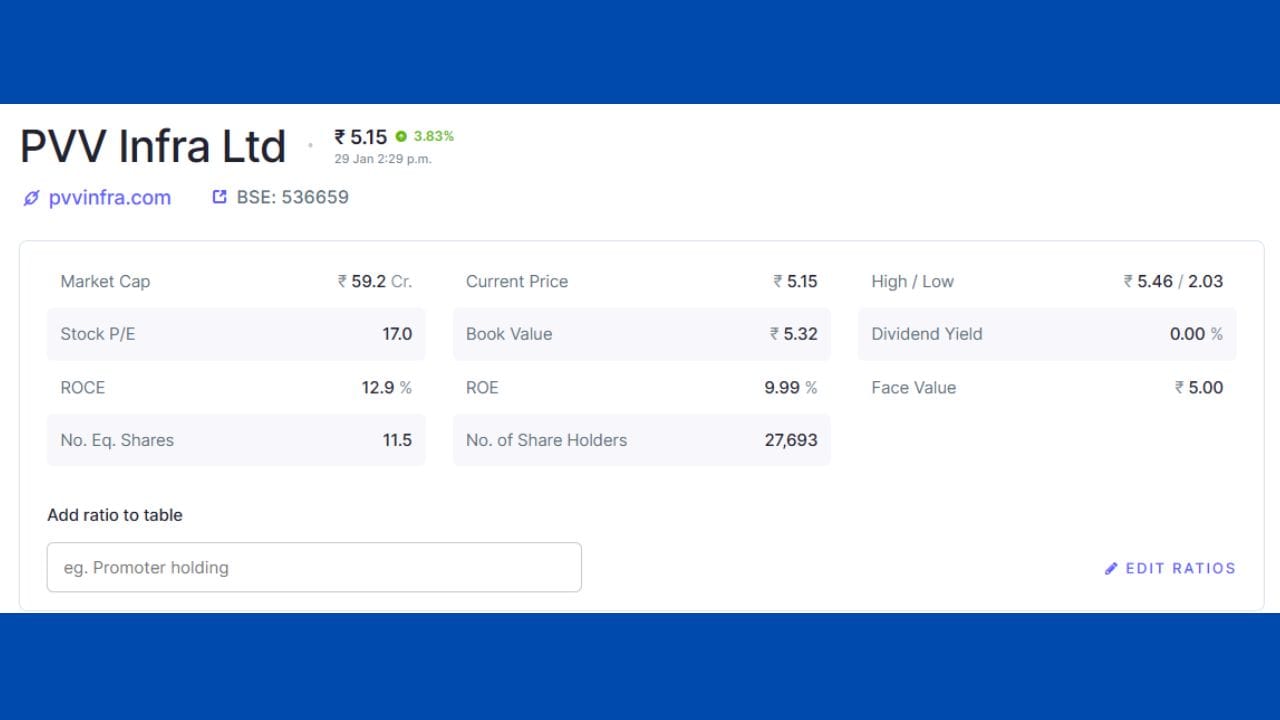
Task: Select the Face Value ratio row
Action: pyautogui.click(x=1047, y=387)
